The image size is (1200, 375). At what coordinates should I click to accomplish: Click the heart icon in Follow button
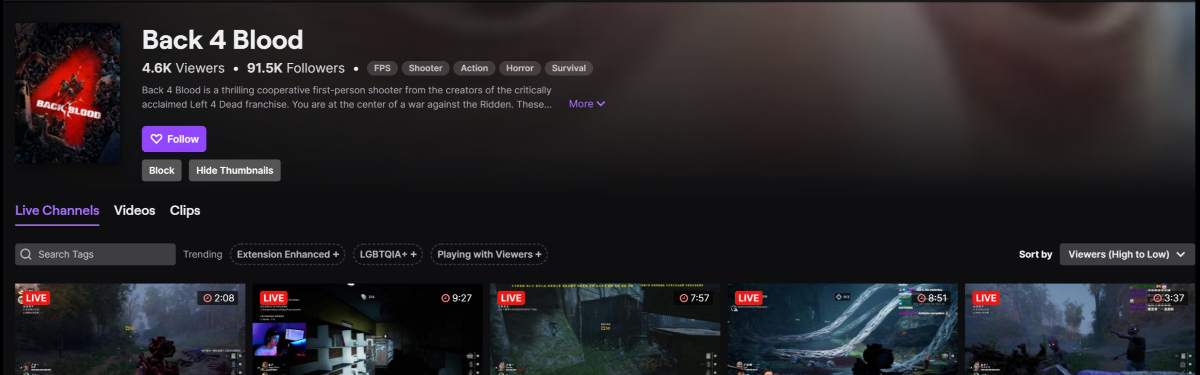point(156,139)
